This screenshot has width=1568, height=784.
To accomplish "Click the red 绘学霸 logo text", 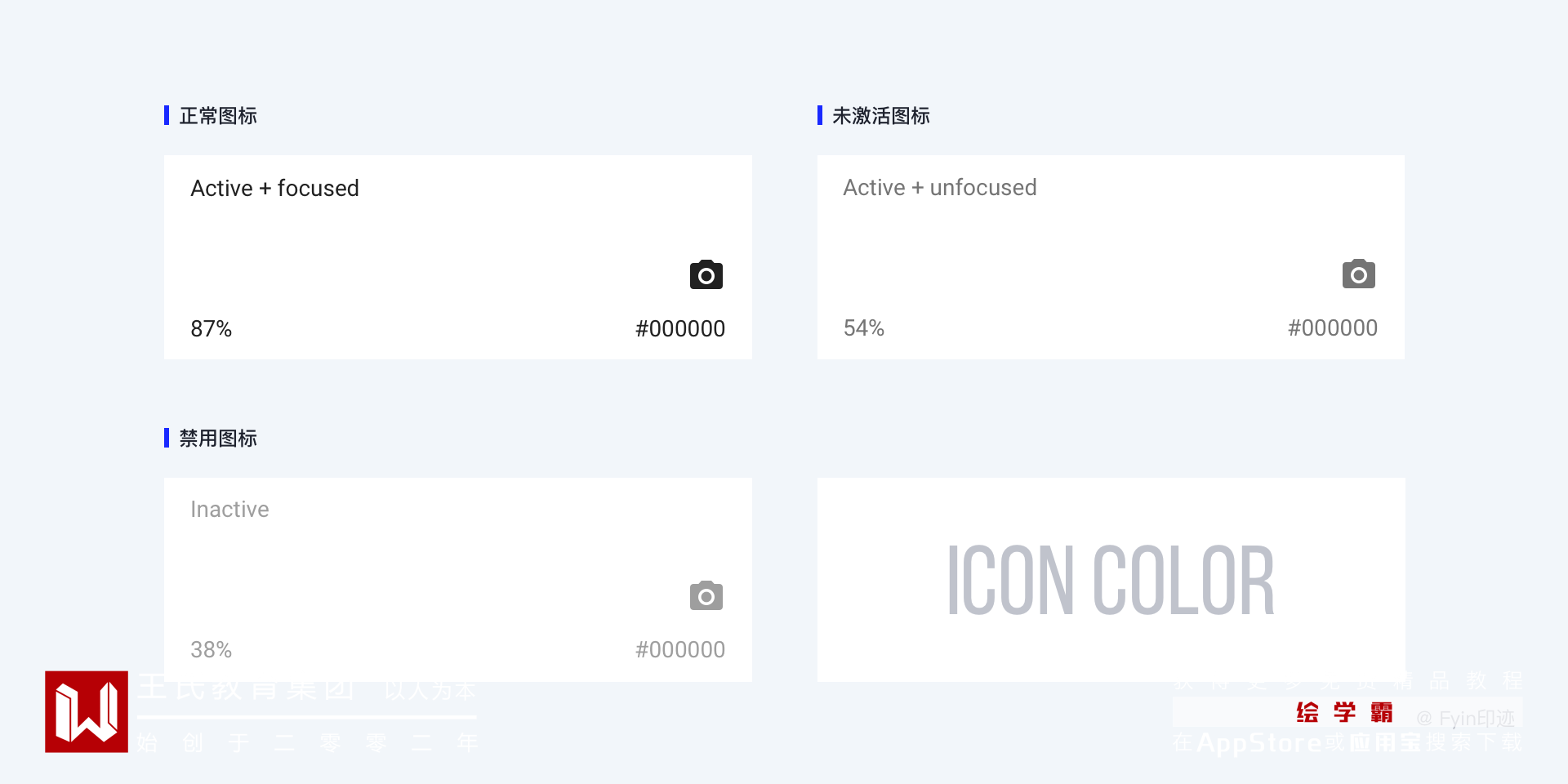I will 1344,712.
